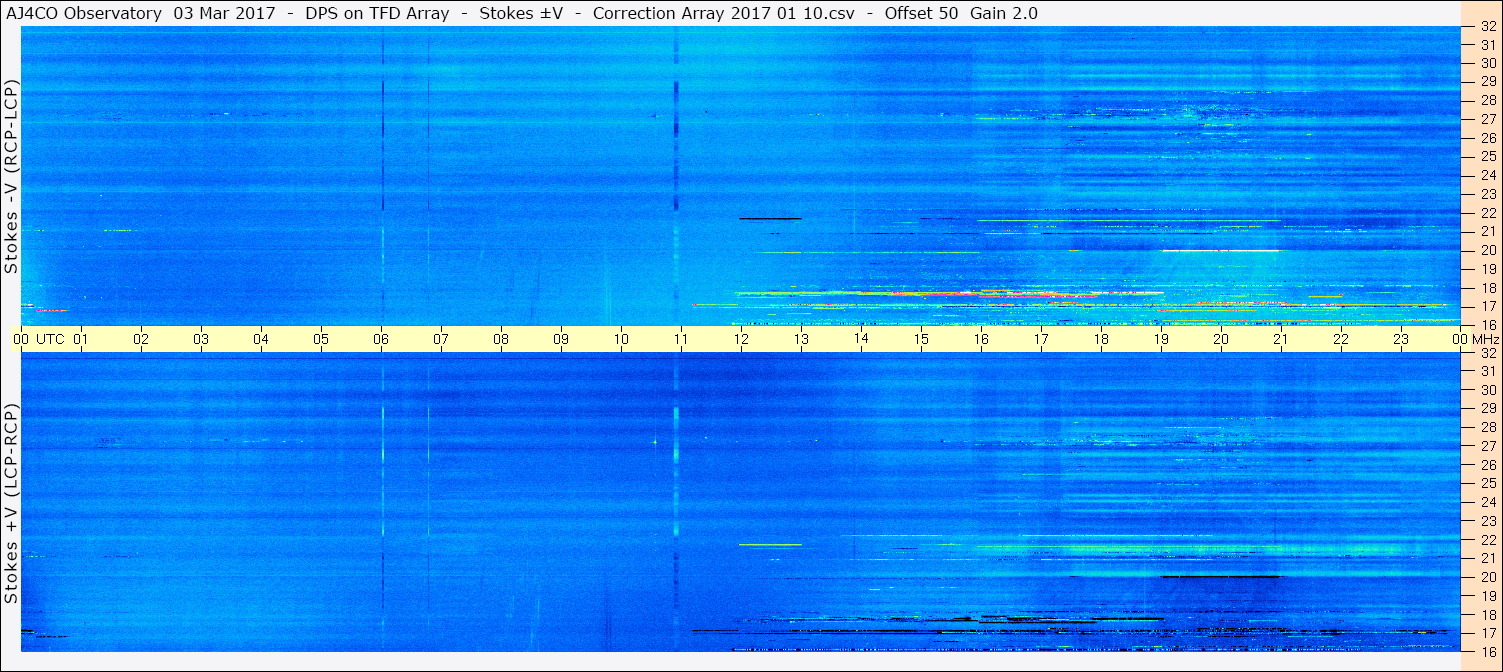Click the Stokes -V (RCP-LCP) axis label
The image size is (1503, 672).
[x=11, y=177]
